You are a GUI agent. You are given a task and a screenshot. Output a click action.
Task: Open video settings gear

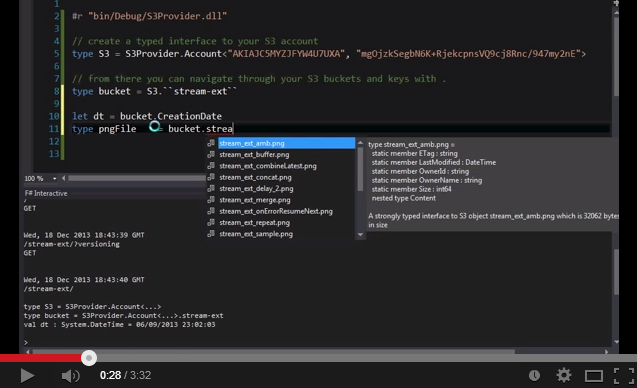pos(564,375)
